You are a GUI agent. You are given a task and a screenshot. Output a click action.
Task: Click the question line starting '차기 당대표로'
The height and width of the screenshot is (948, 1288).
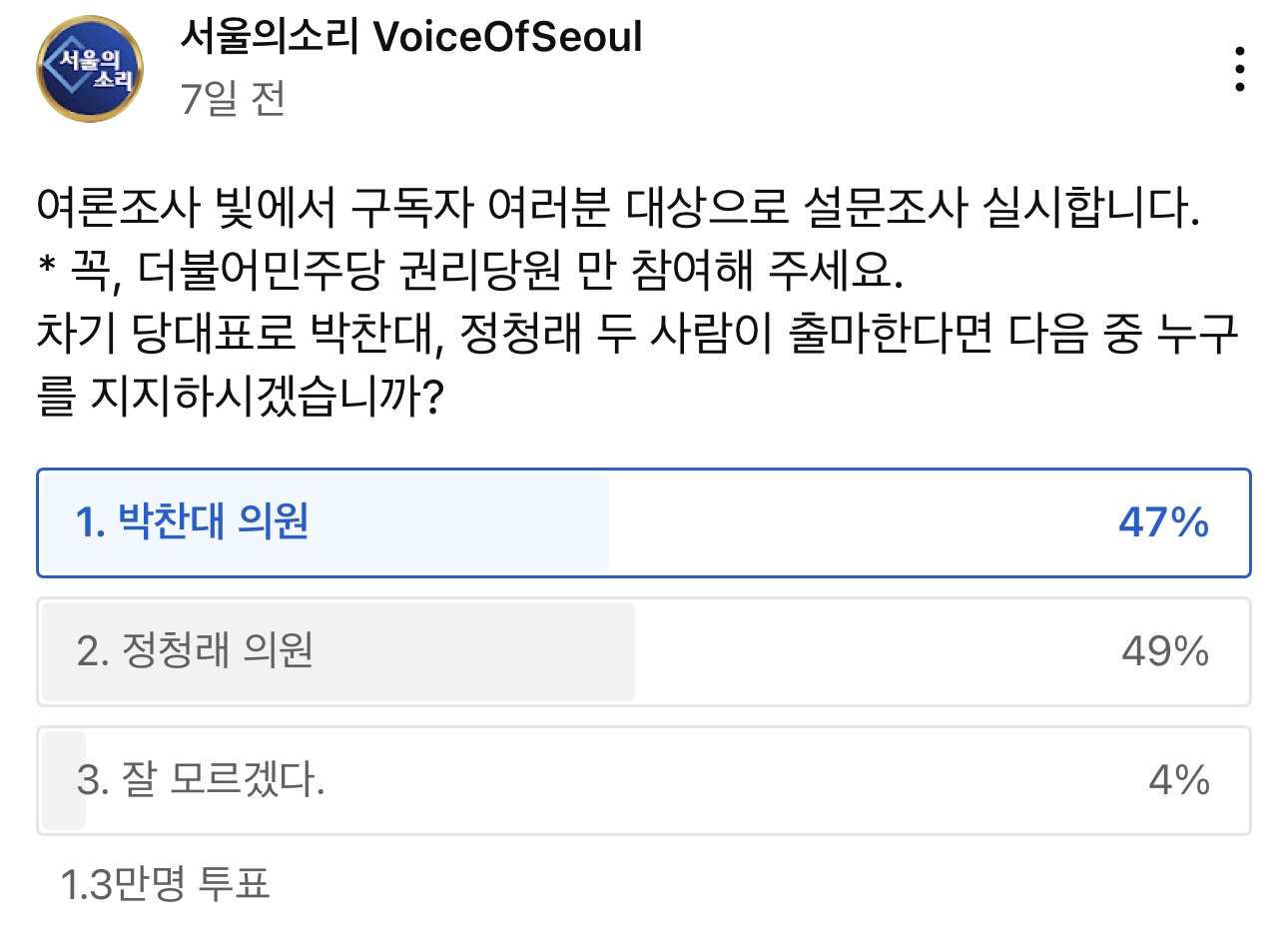point(636,334)
